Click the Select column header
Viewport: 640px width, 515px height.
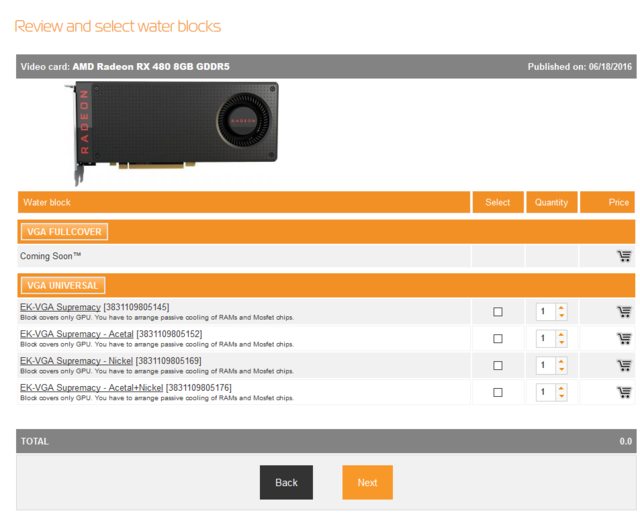click(x=498, y=202)
